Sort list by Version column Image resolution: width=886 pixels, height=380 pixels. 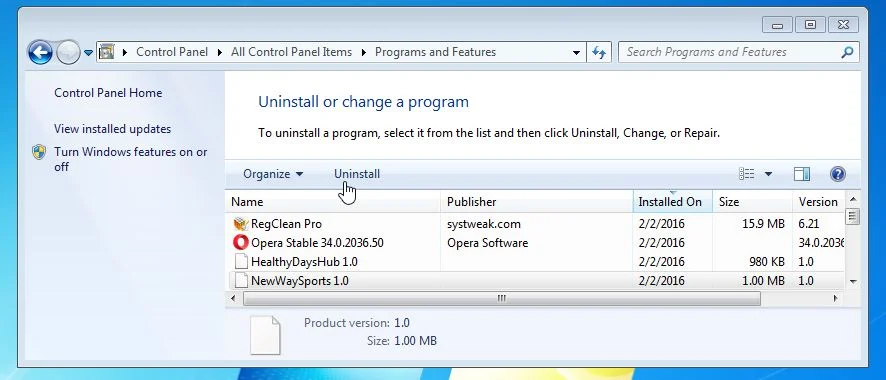pyautogui.click(x=818, y=202)
